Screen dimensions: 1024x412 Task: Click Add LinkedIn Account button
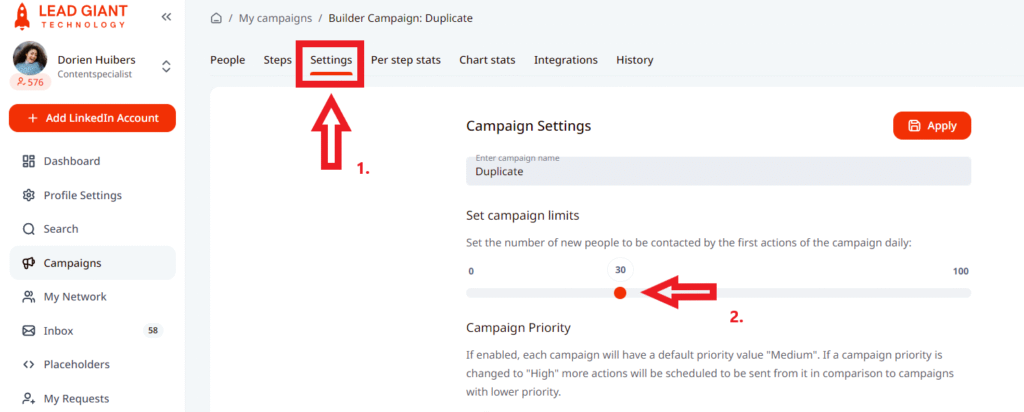pyautogui.click(x=92, y=118)
